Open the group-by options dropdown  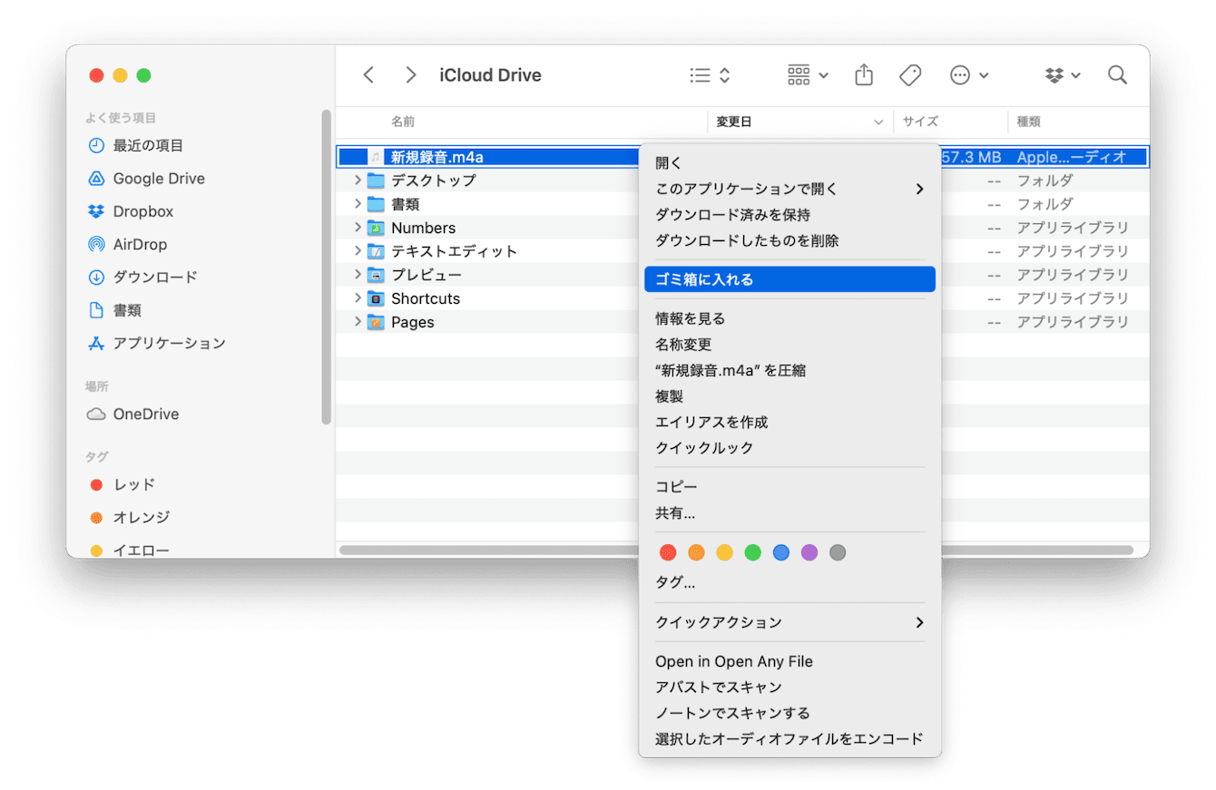coord(808,75)
